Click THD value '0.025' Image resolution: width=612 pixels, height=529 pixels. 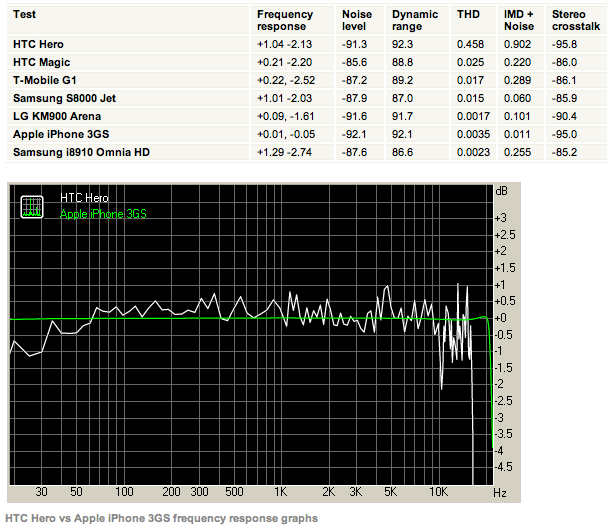470,62
